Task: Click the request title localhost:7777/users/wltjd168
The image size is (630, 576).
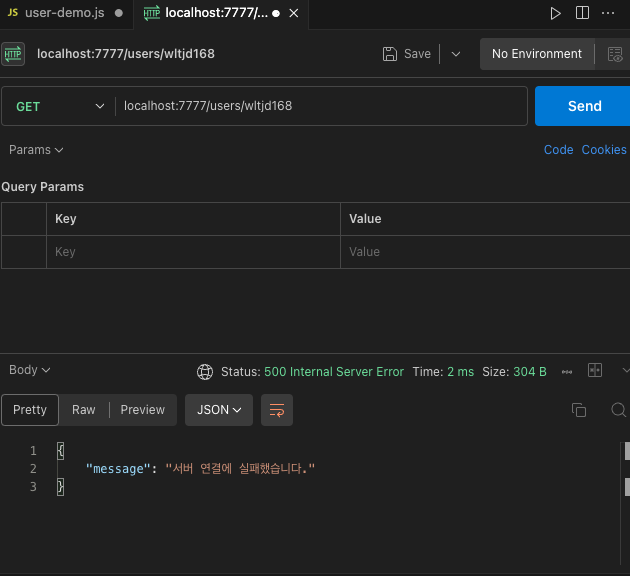Action: coord(126,54)
